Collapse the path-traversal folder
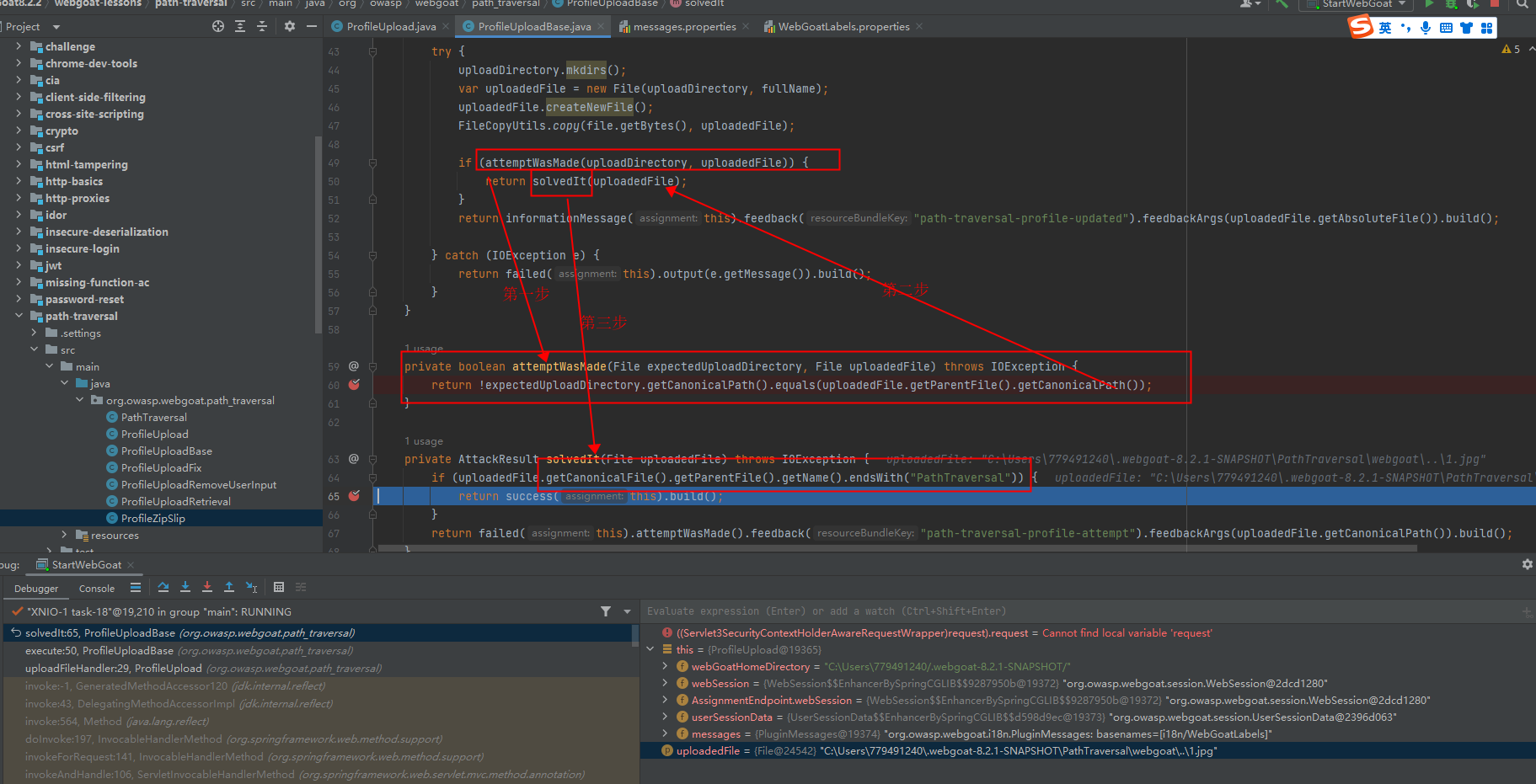Image resolution: width=1536 pixels, height=784 pixels. pos(19,316)
